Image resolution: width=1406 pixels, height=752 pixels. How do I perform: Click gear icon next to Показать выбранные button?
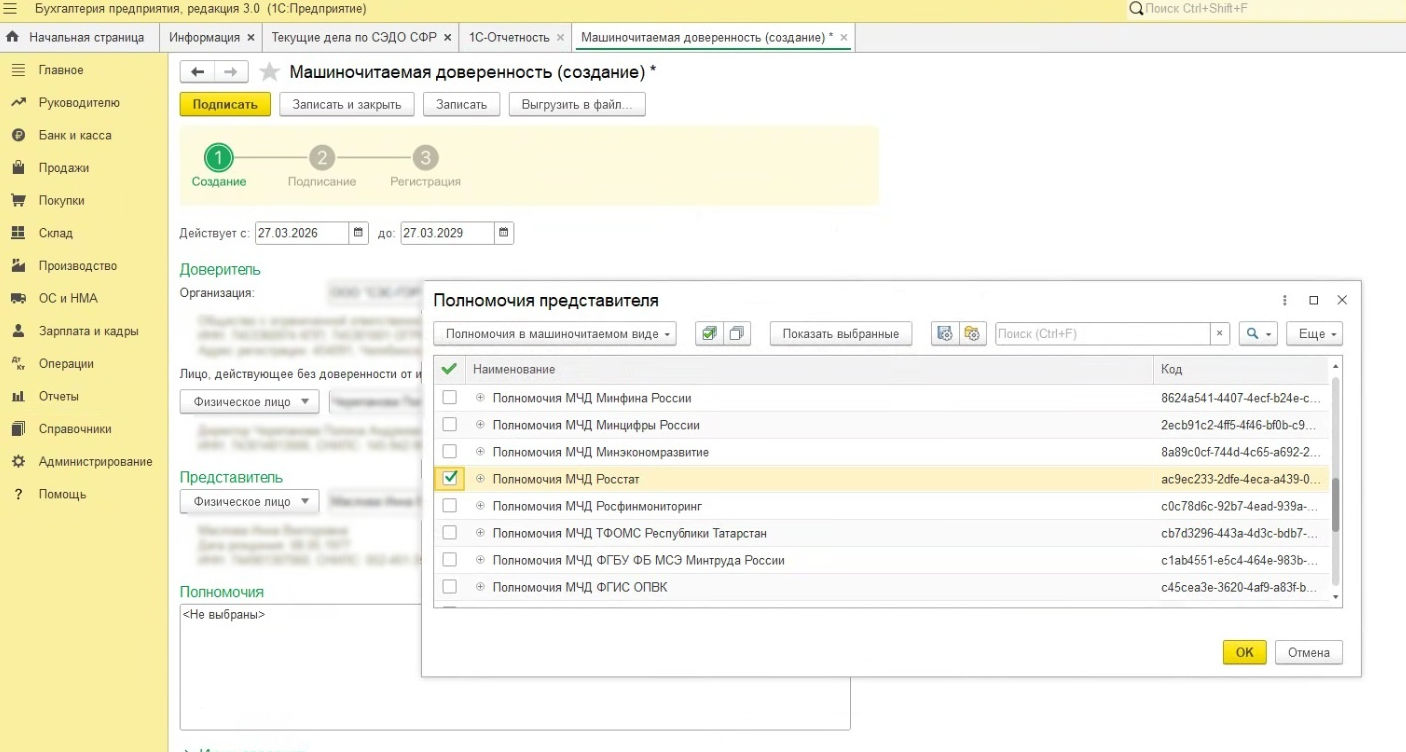[x=944, y=334]
